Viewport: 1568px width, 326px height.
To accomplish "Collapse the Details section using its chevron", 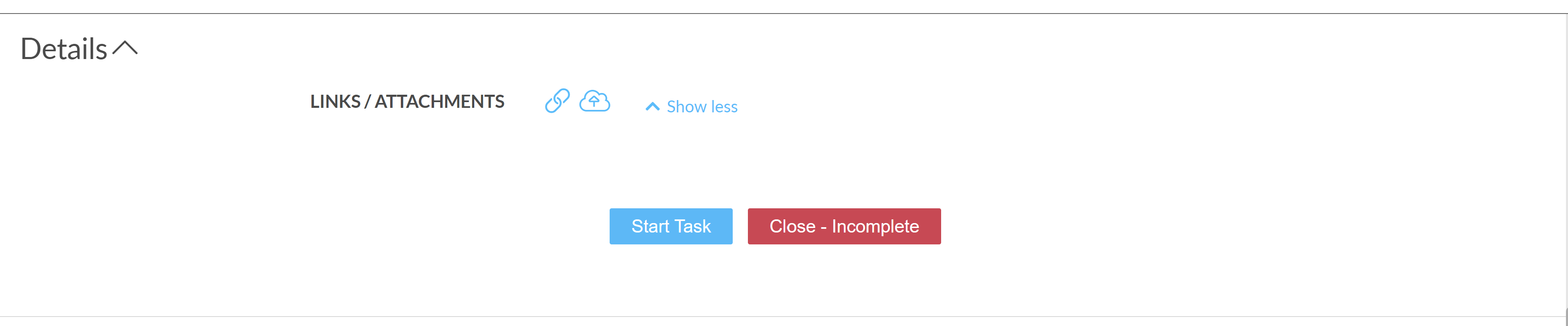I will tap(126, 48).
